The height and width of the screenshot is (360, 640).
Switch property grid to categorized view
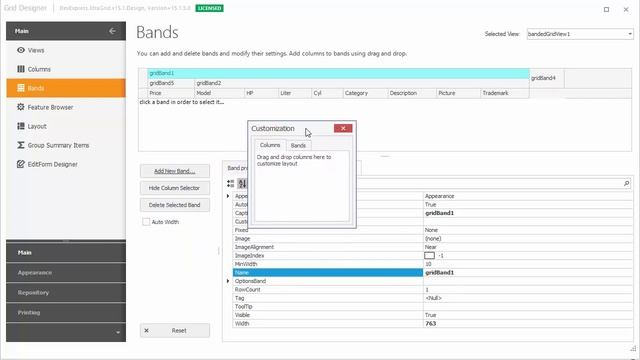(x=231, y=184)
